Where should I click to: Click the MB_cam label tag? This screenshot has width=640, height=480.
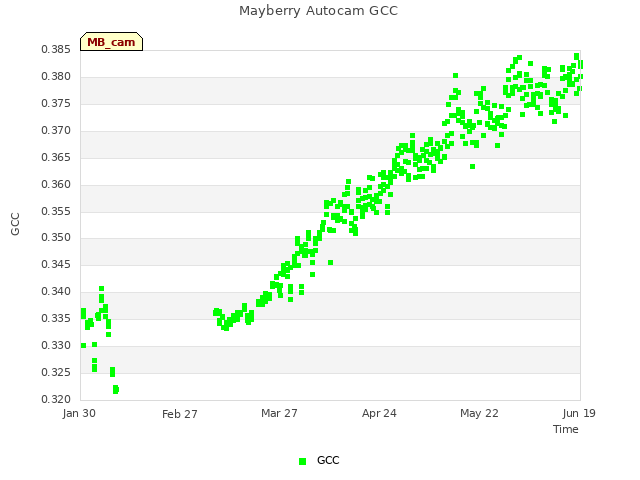(x=111, y=42)
